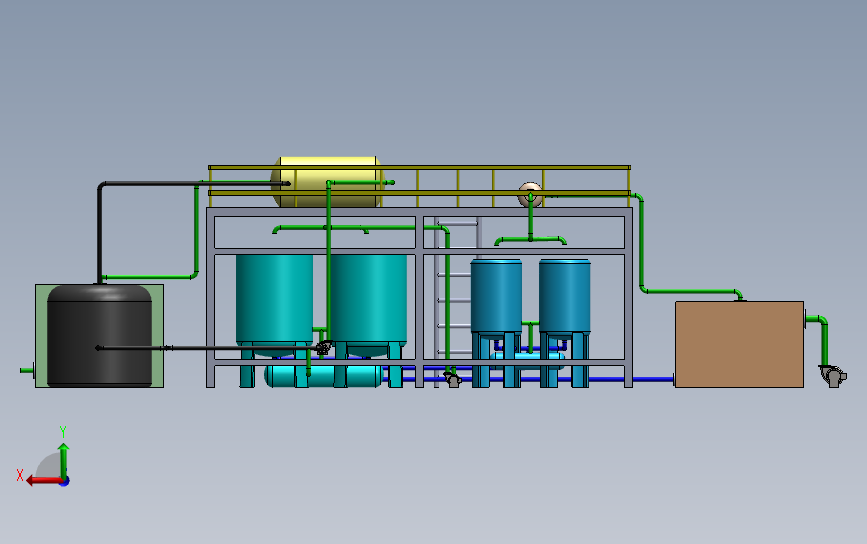Screen dimensions: 867x544
Task: Select the round beige sphere on the railing
Action: click(530, 195)
